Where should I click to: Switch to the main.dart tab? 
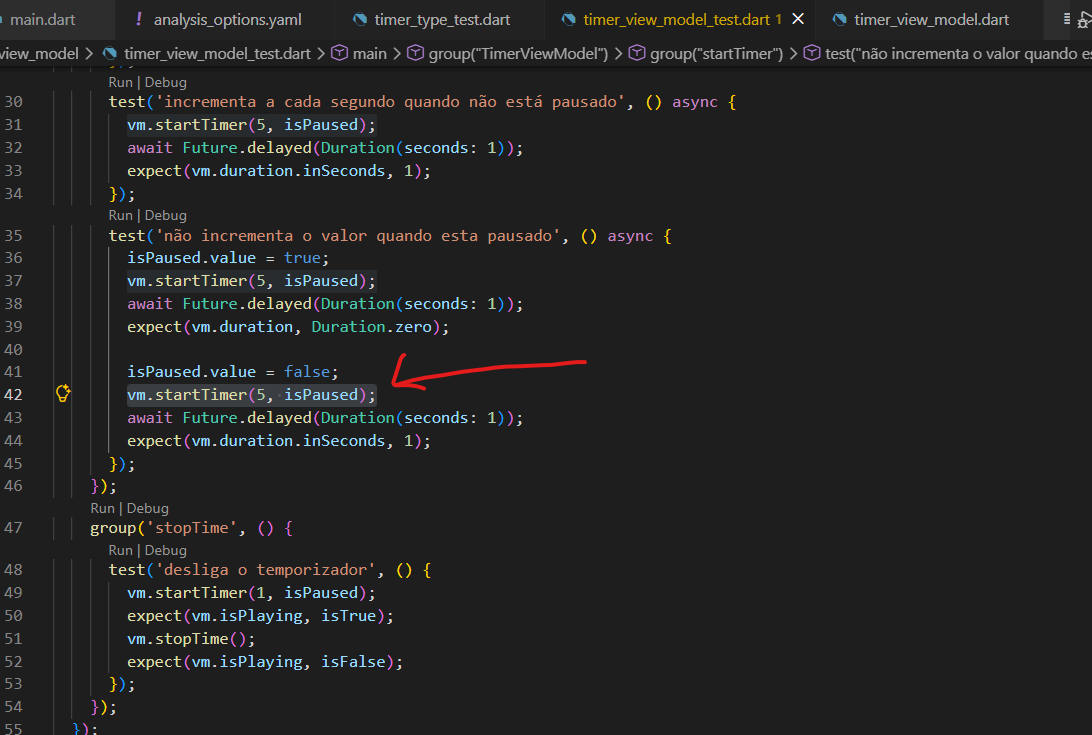coord(42,20)
